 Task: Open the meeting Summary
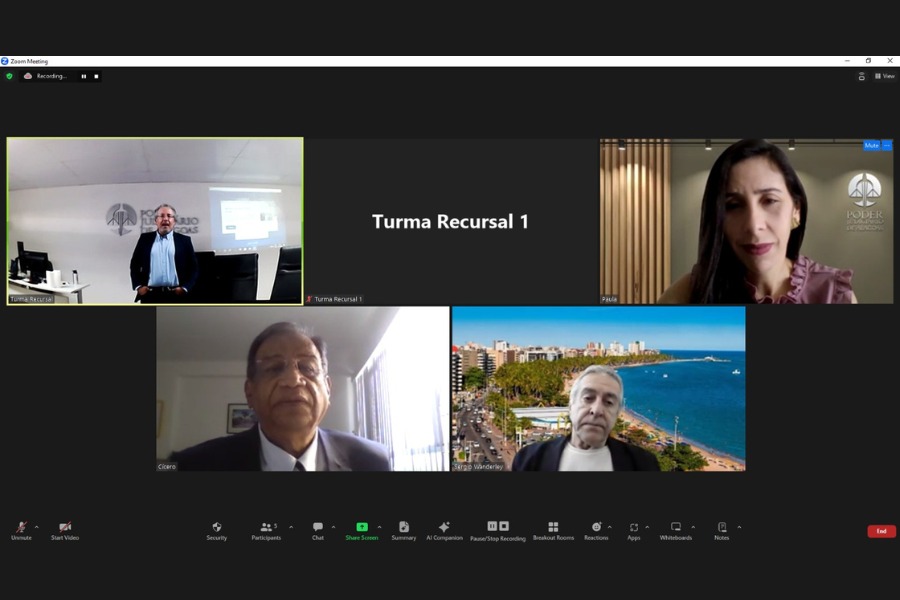point(404,530)
